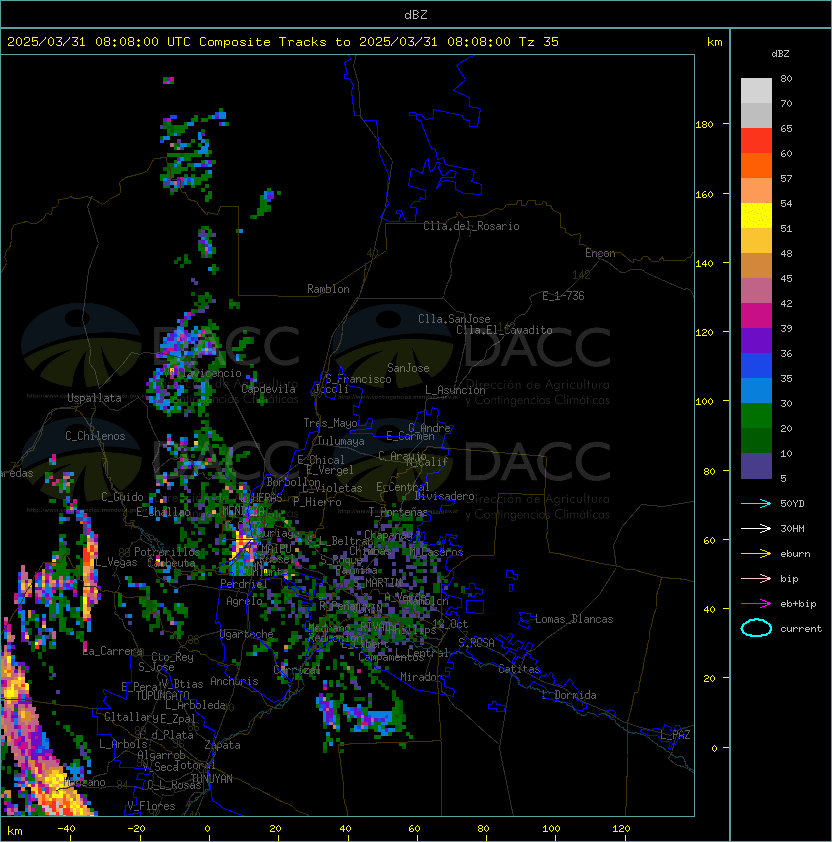The width and height of the screenshot is (832, 842).
Task: Click the La_Carrera map label
Action: (113, 651)
